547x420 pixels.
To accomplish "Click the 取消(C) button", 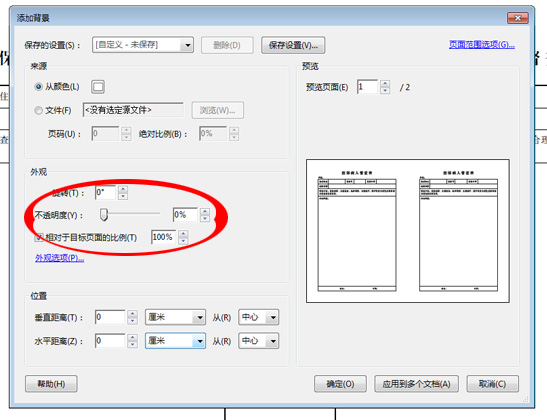I will pyautogui.click(x=493, y=384).
